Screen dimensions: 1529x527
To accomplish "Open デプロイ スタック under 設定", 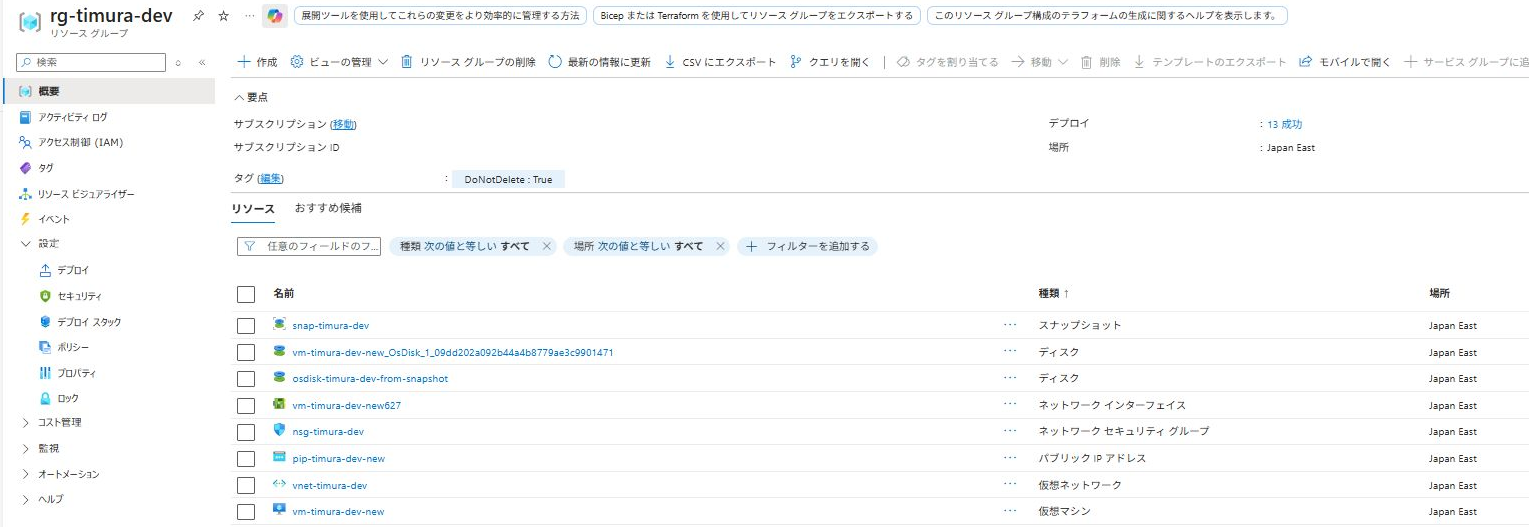I will click(x=89, y=322).
